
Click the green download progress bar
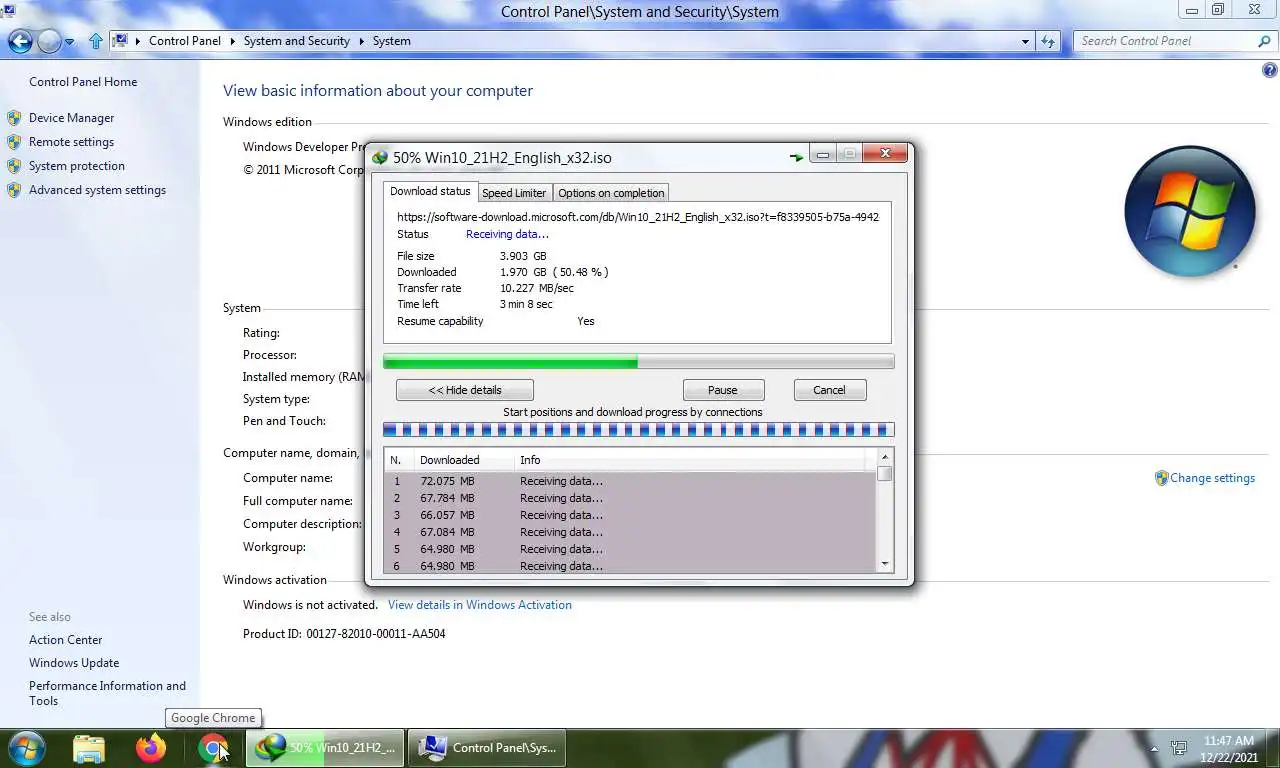point(638,362)
